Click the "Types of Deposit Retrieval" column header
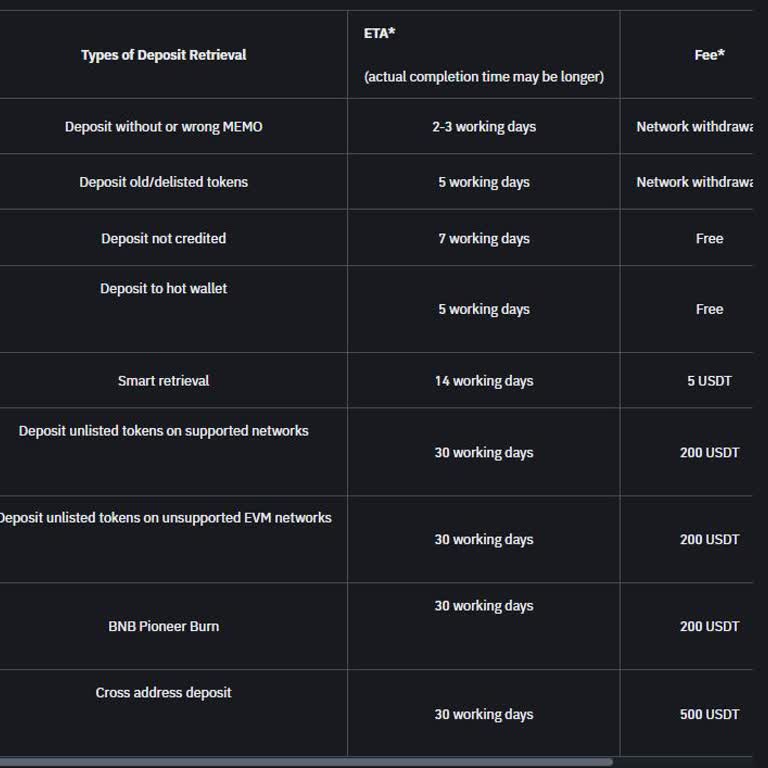 pos(163,55)
